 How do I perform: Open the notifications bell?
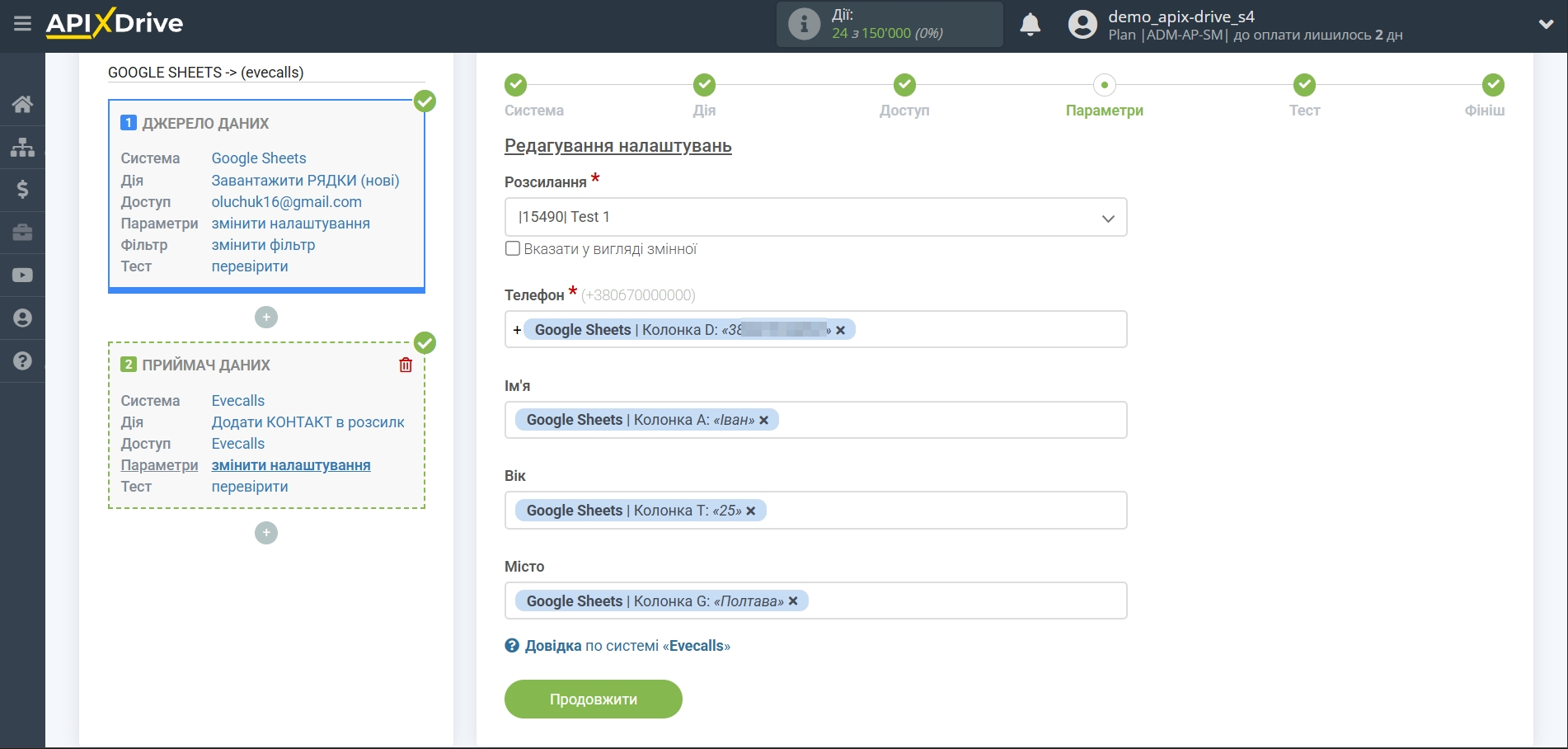tap(1030, 25)
